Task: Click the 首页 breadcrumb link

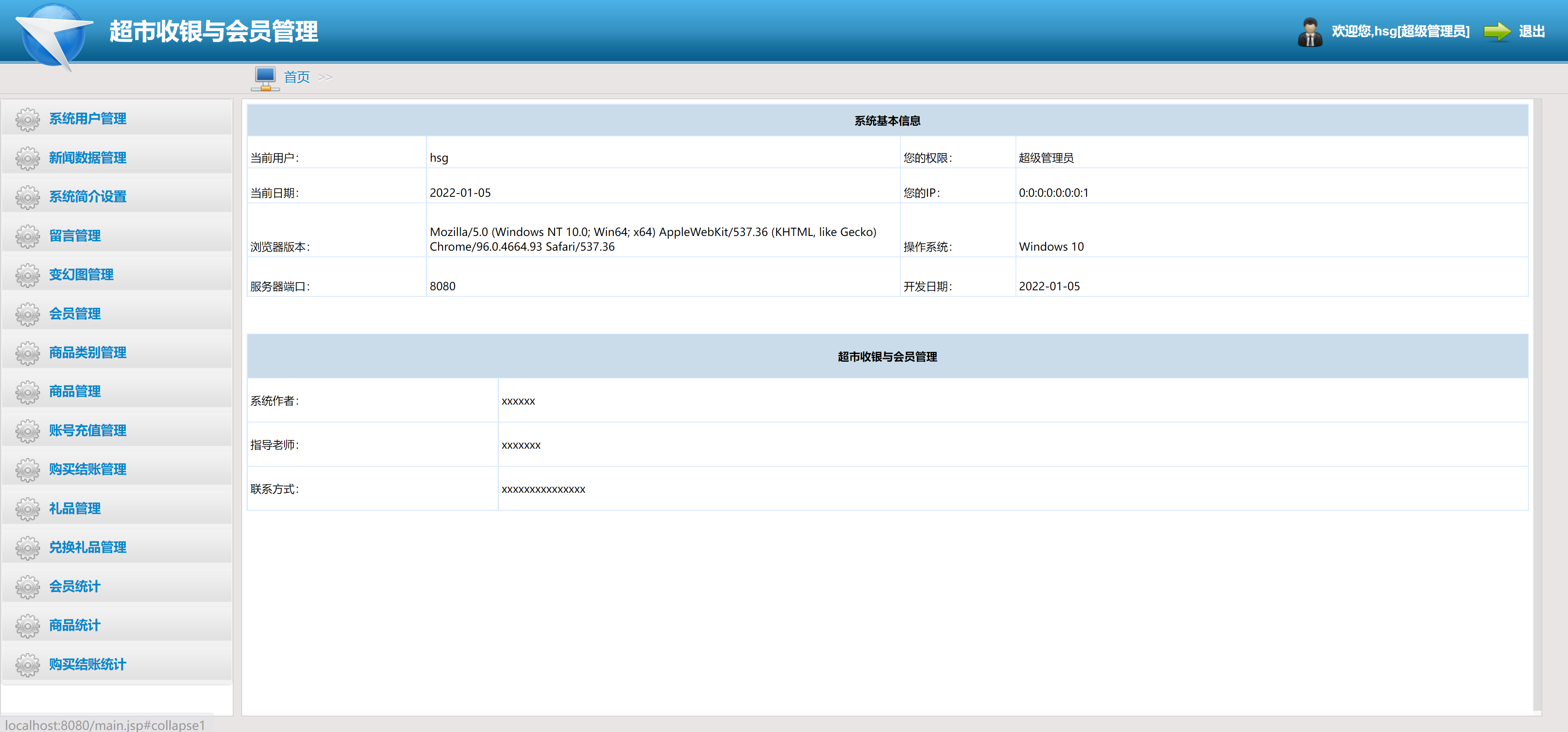Action: click(x=296, y=77)
